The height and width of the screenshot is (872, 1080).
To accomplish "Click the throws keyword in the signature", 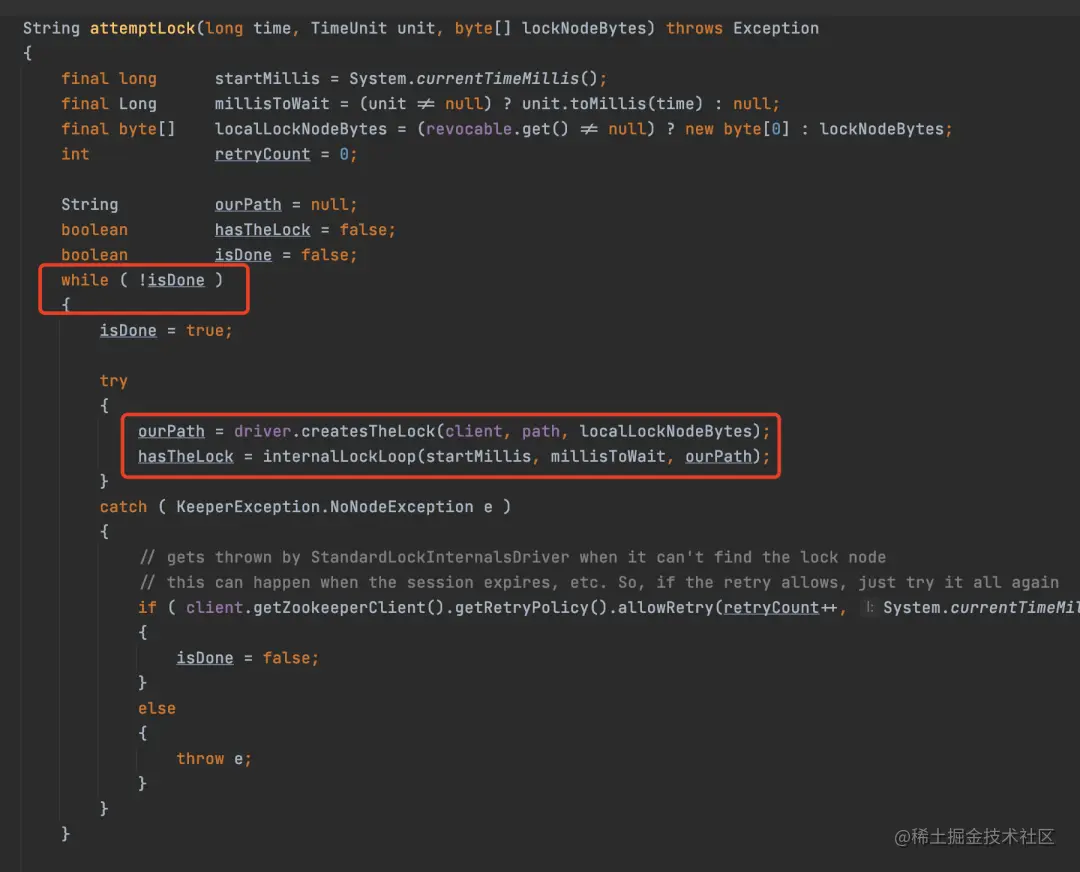I will [694, 28].
